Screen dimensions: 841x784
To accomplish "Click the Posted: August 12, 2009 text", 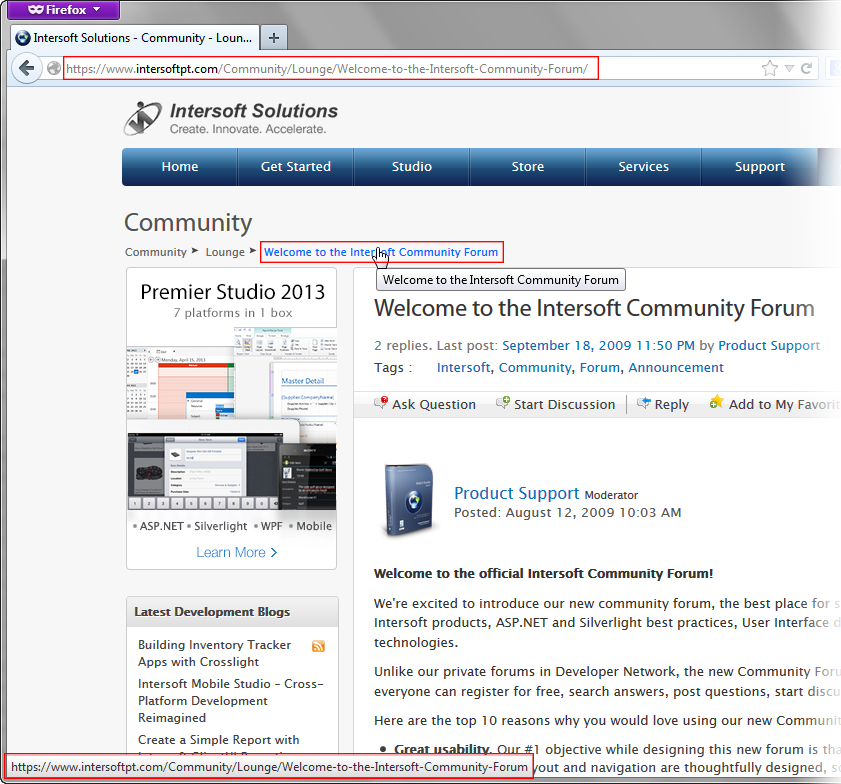I will click(x=567, y=513).
